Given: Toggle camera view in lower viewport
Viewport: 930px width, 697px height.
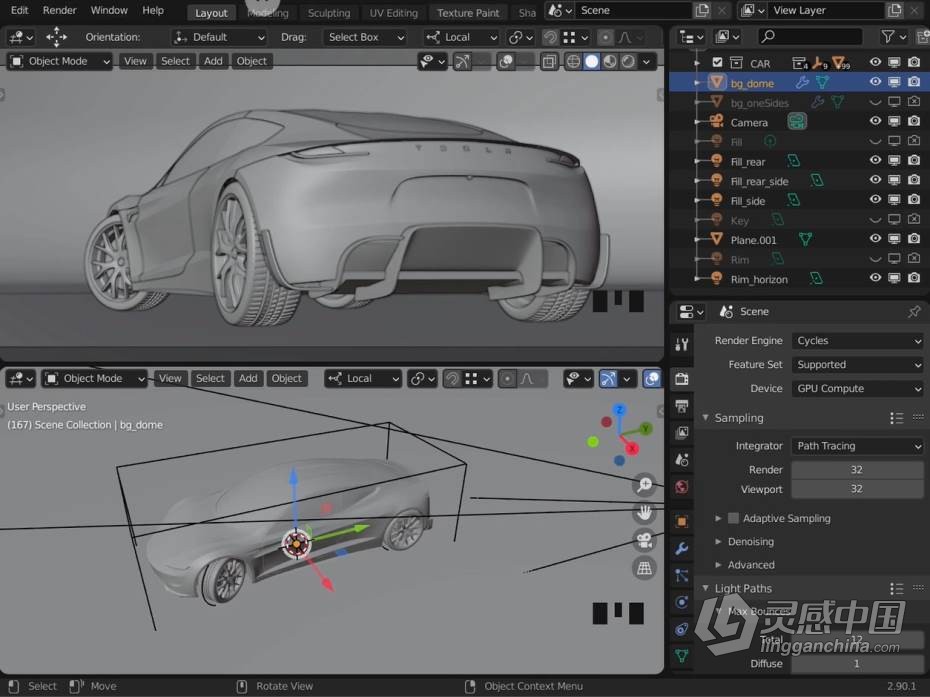Looking at the screenshot, I should click(644, 540).
